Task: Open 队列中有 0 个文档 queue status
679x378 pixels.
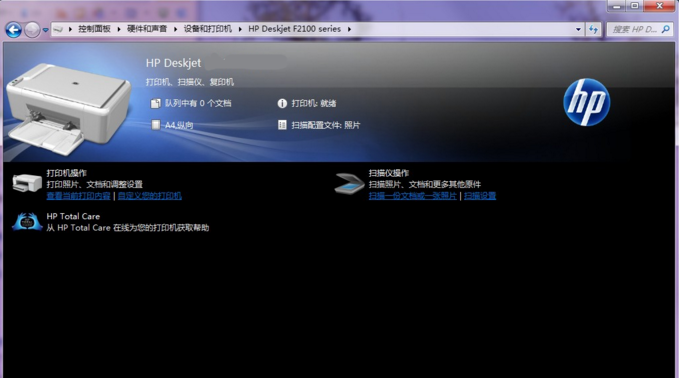Action: coord(198,103)
